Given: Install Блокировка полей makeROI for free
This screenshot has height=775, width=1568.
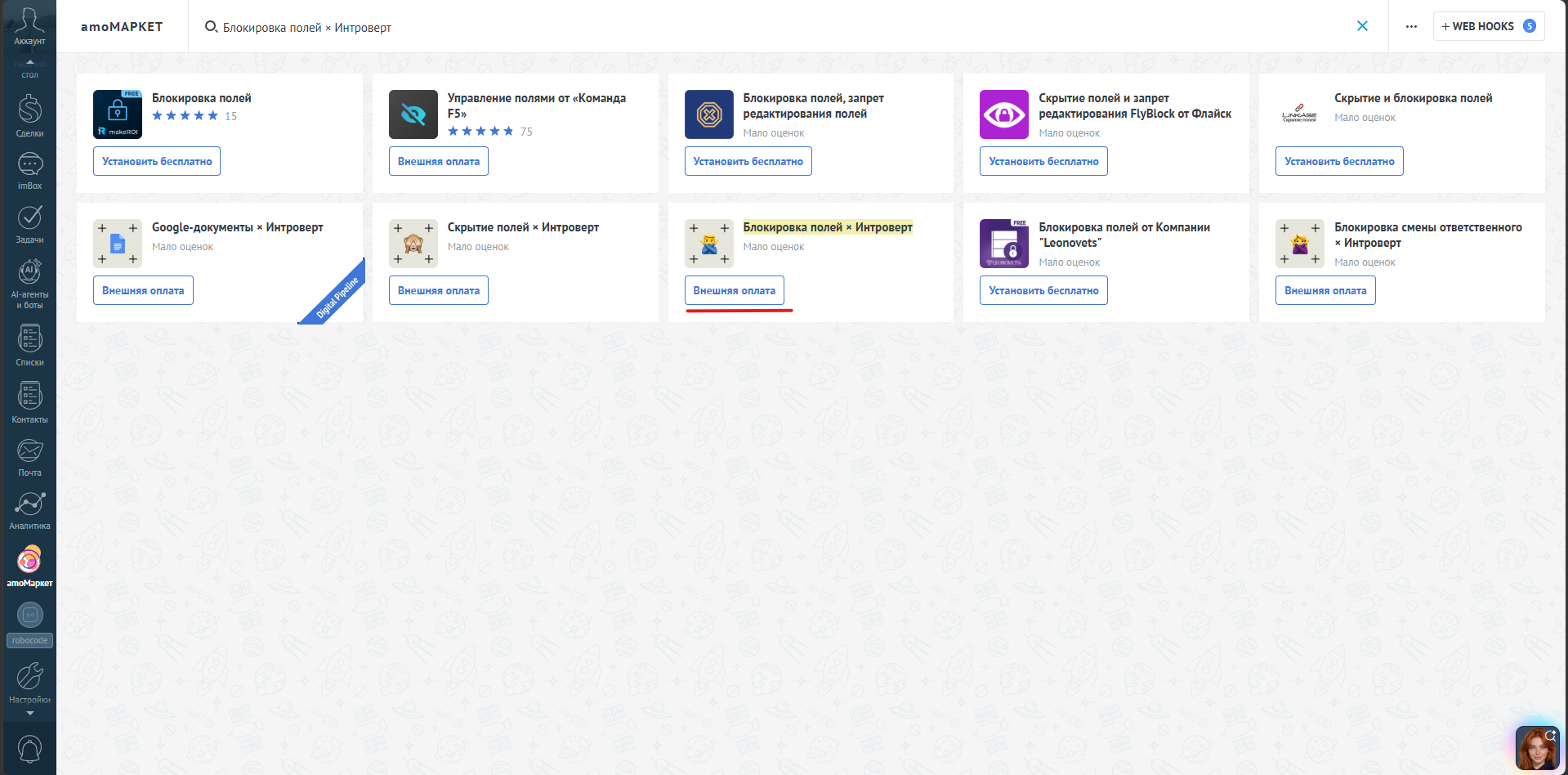Looking at the screenshot, I should click(157, 161).
